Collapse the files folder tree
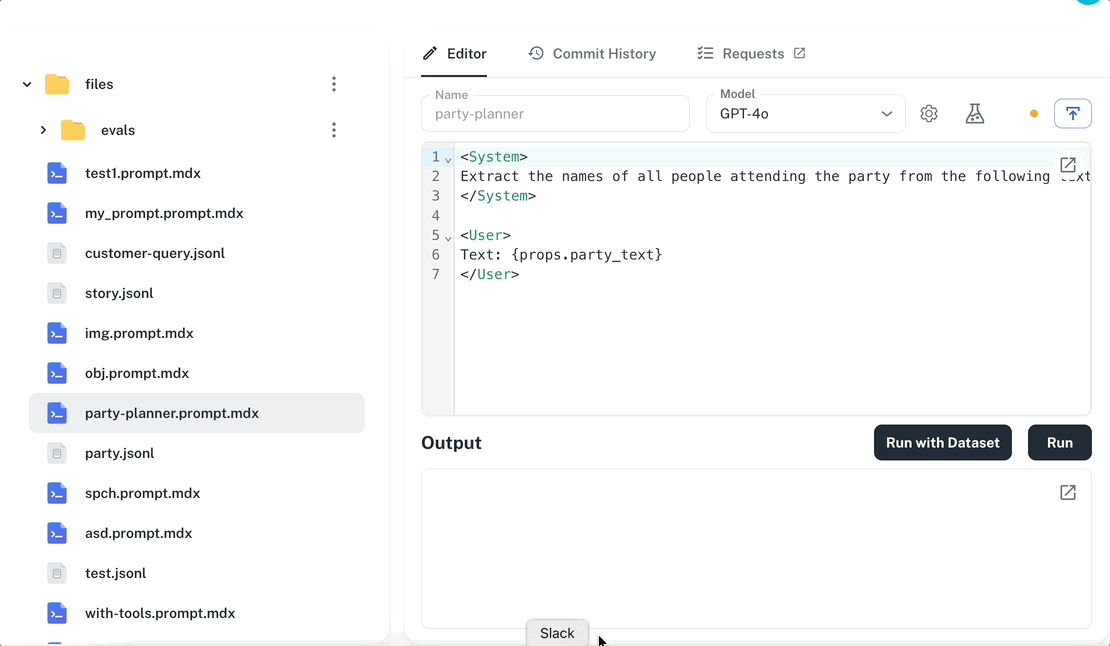Screen dimensions: 1110x646 pyautogui.click(x=26, y=84)
